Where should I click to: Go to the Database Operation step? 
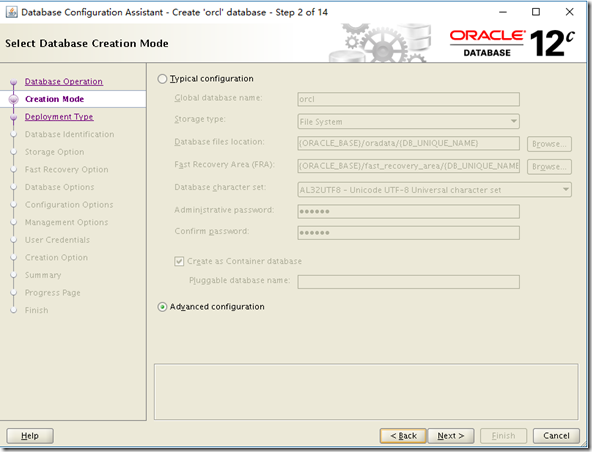(x=63, y=82)
